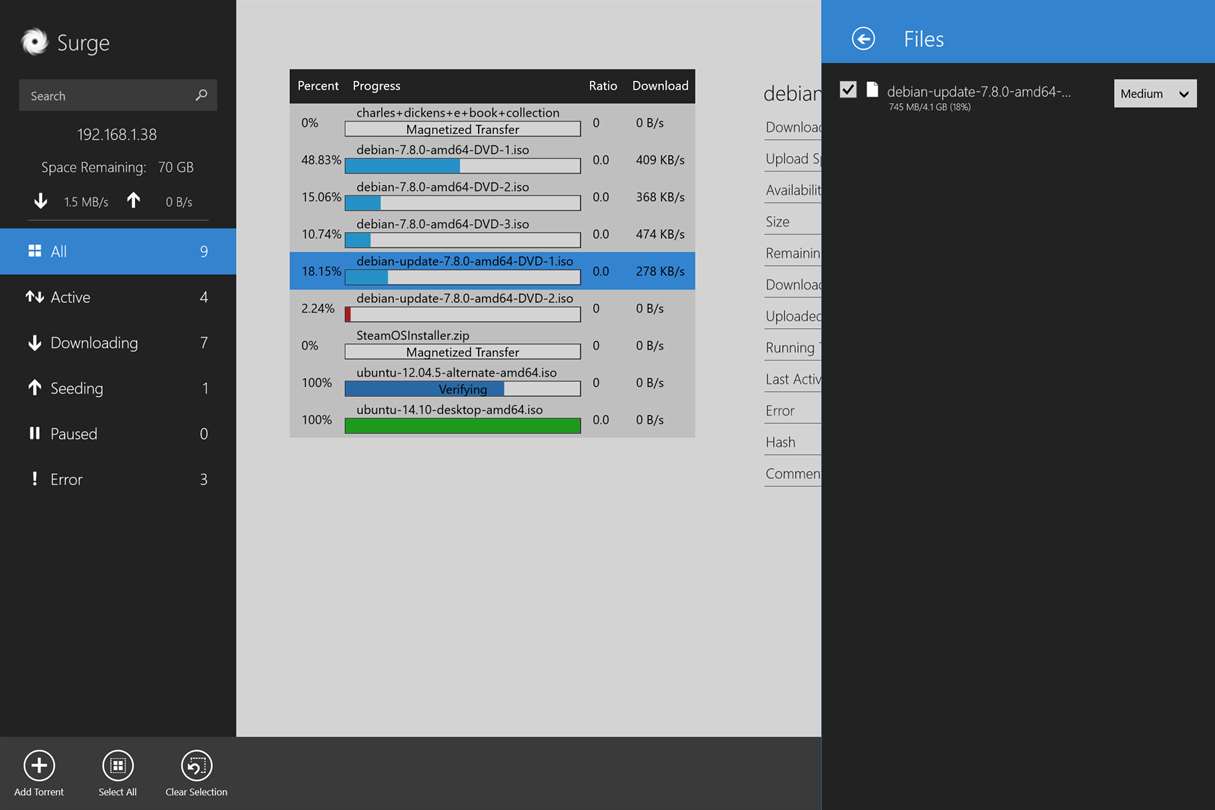Sort by Percent column header
The height and width of the screenshot is (810, 1215).
point(318,86)
